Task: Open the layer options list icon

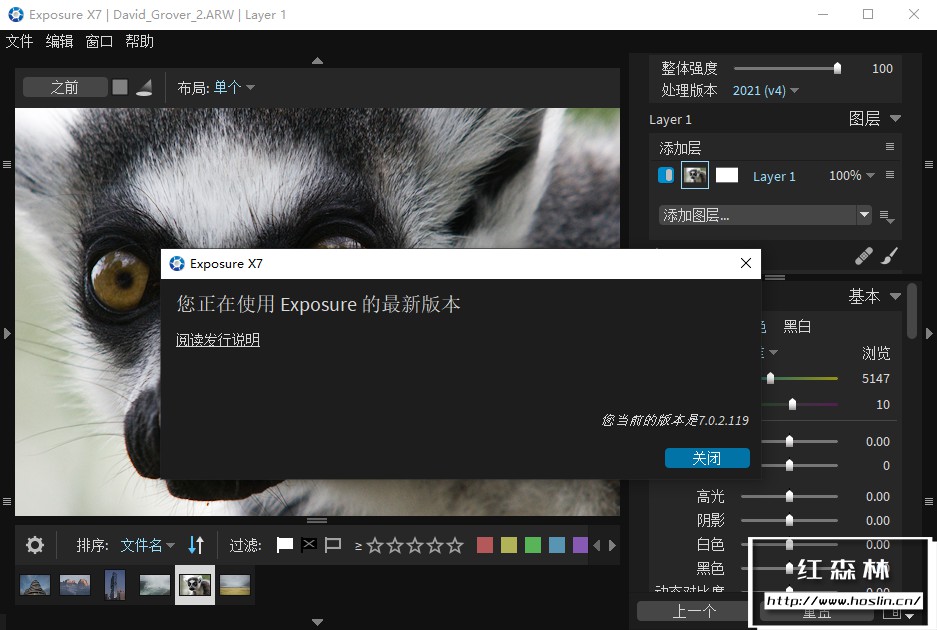Action: 887,216
